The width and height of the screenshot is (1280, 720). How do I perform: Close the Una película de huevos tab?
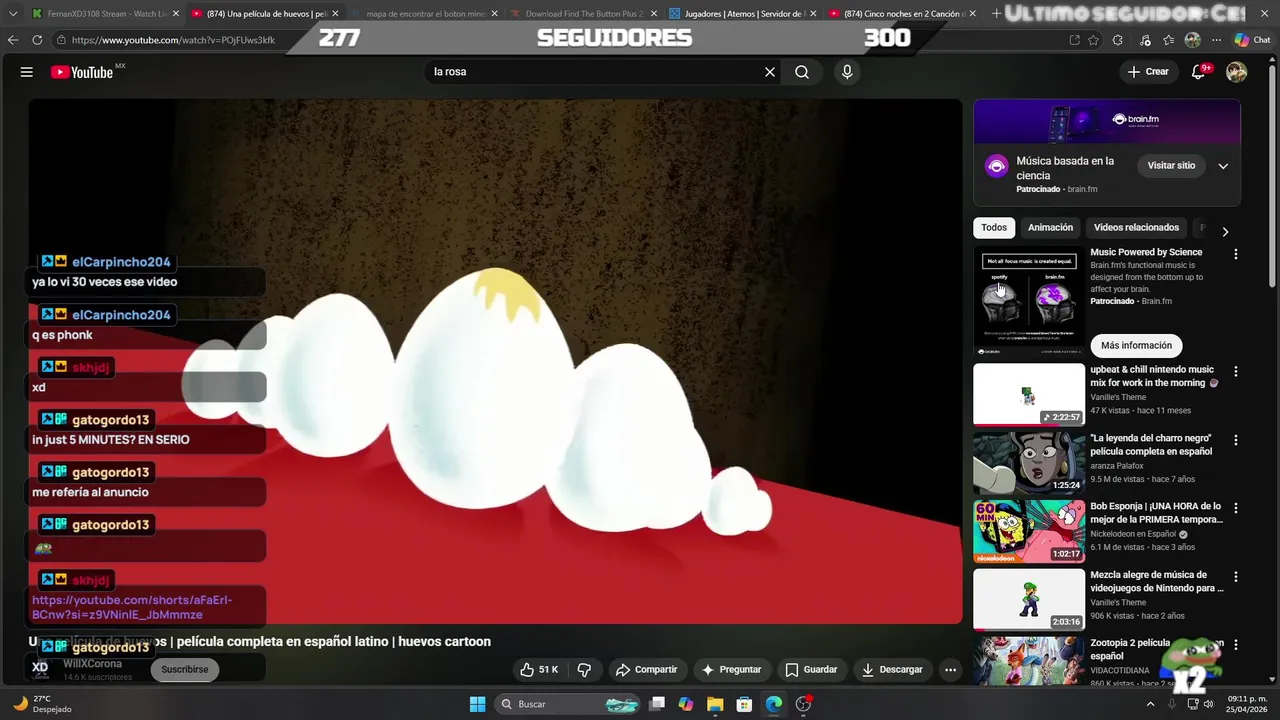[335, 14]
